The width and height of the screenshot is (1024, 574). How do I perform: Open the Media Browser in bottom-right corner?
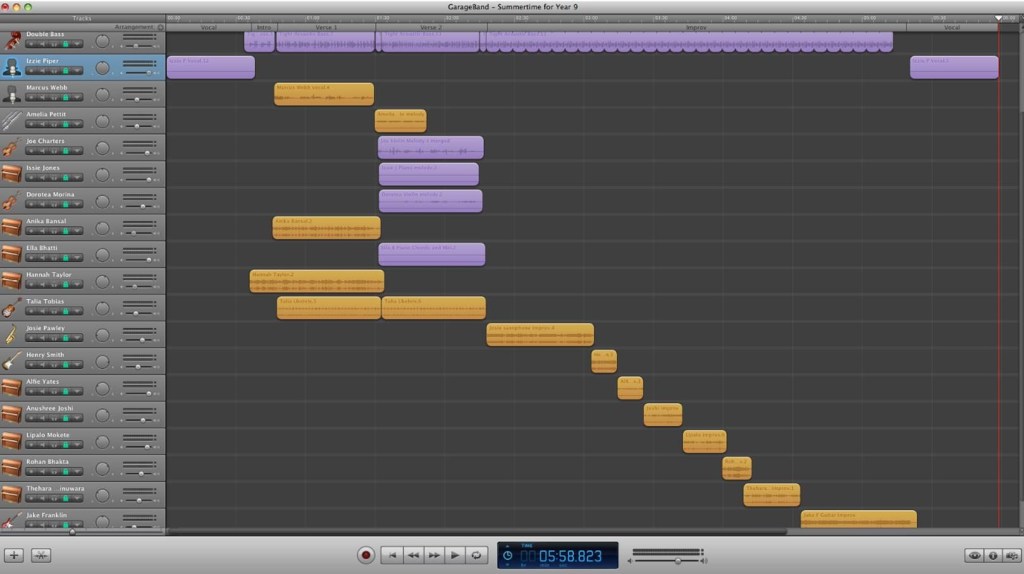tap(1012, 555)
